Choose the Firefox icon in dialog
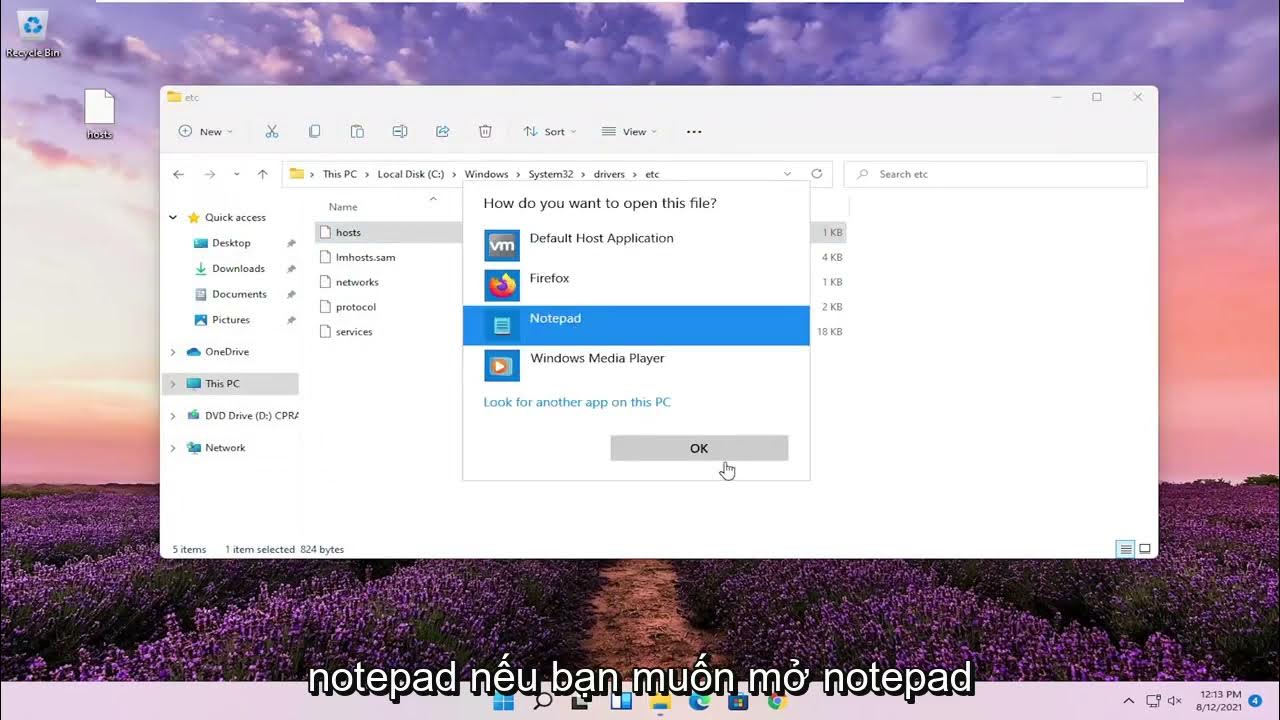This screenshot has height=720, width=1280. pos(502,285)
